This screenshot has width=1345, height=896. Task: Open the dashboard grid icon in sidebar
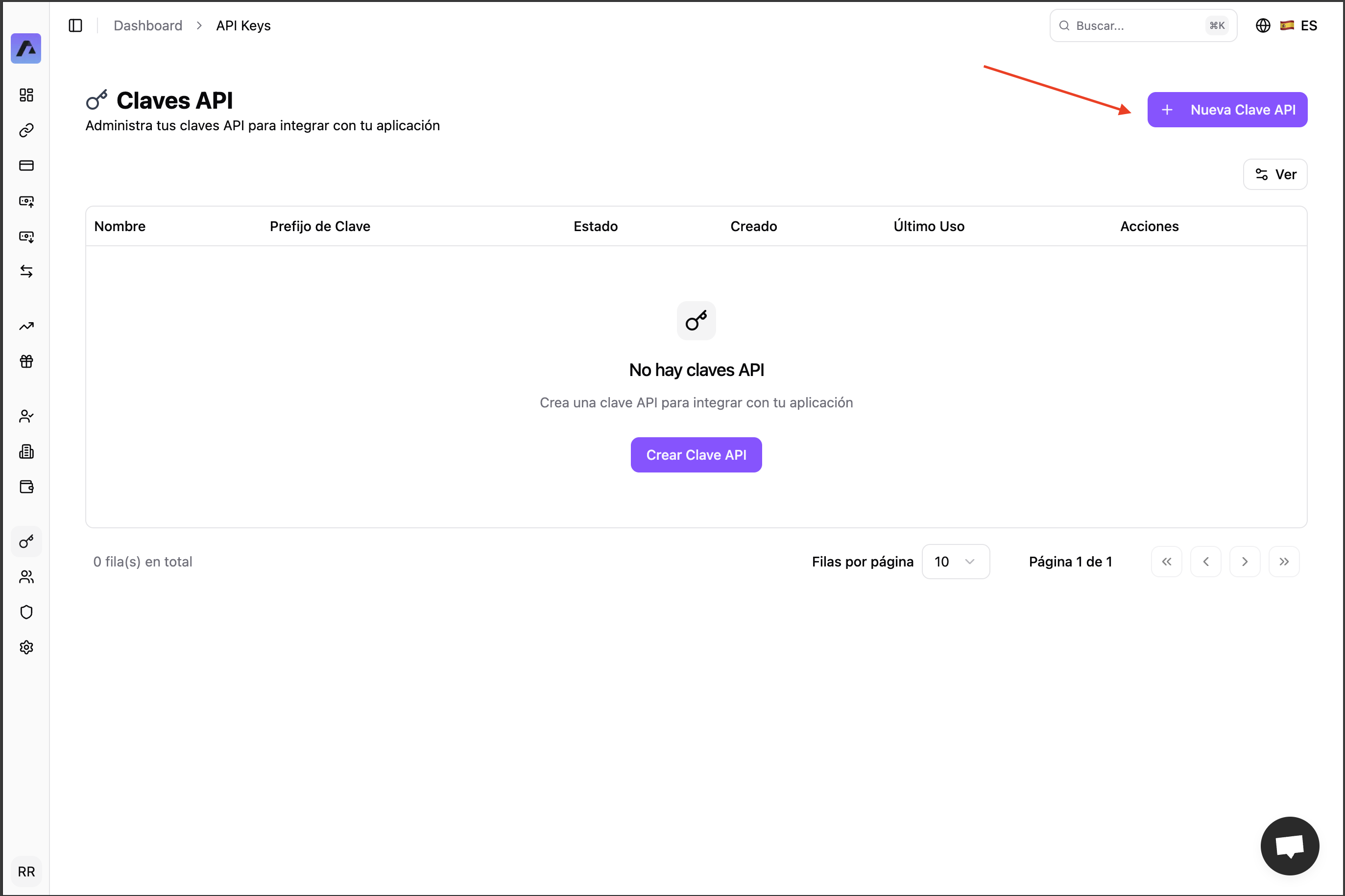coord(26,95)
